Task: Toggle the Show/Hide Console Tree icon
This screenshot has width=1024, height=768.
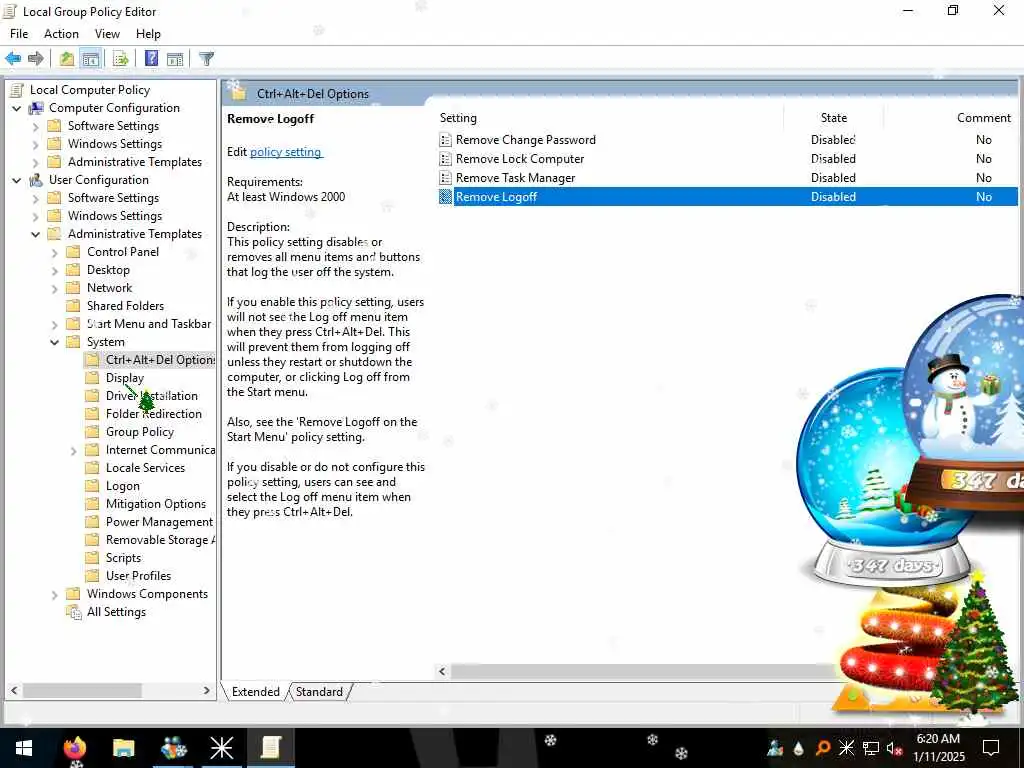Action: pos(91,59)
